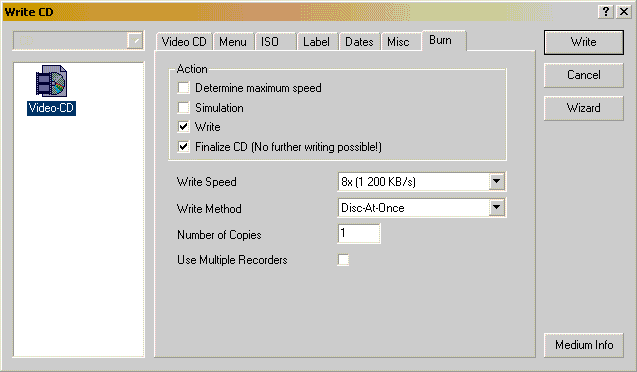
Task: Close the Write CD dialog
Action: coord(624,11)
